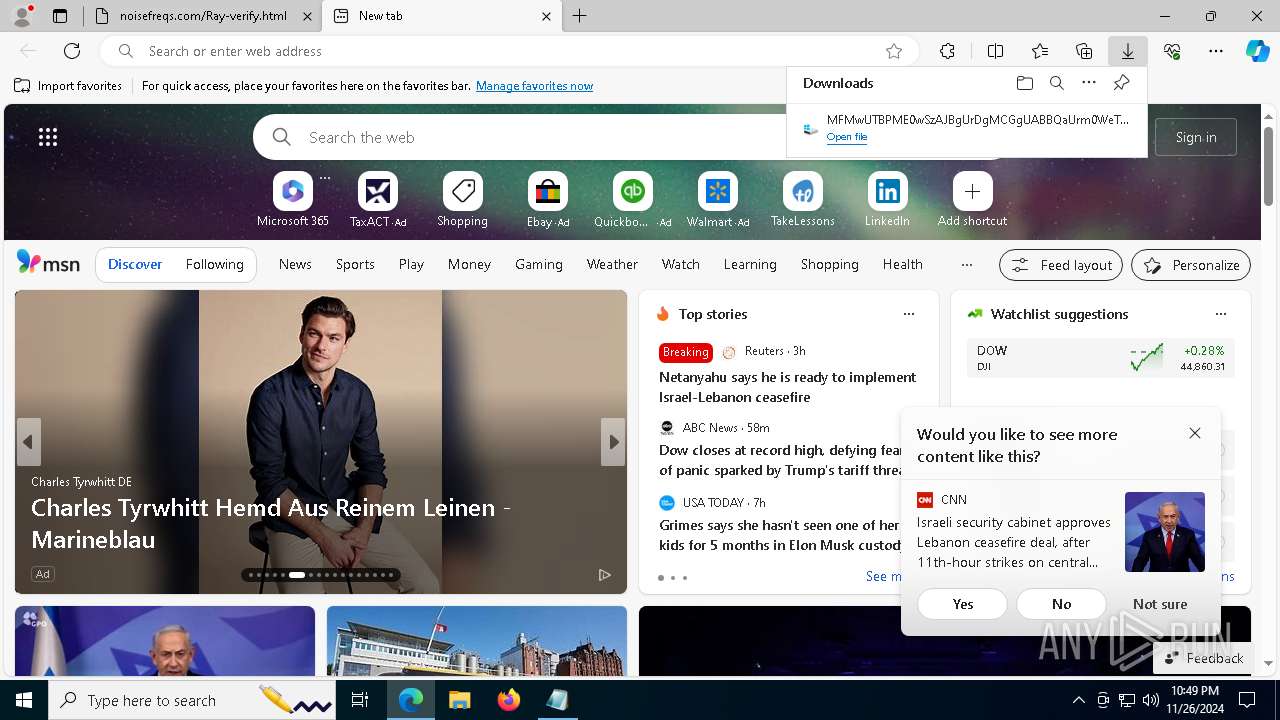Open a new browser tab
Viewport: 1280px width, 720px height.
point(580,16)
